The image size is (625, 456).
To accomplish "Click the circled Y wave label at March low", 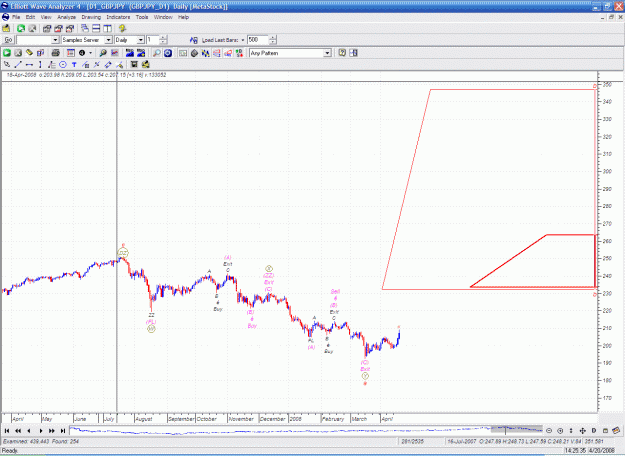I will coord(365,376).
